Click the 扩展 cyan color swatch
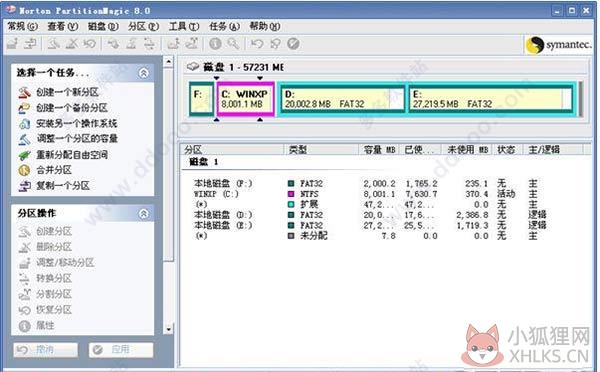 pyautogui.click(x=291, y=204)
